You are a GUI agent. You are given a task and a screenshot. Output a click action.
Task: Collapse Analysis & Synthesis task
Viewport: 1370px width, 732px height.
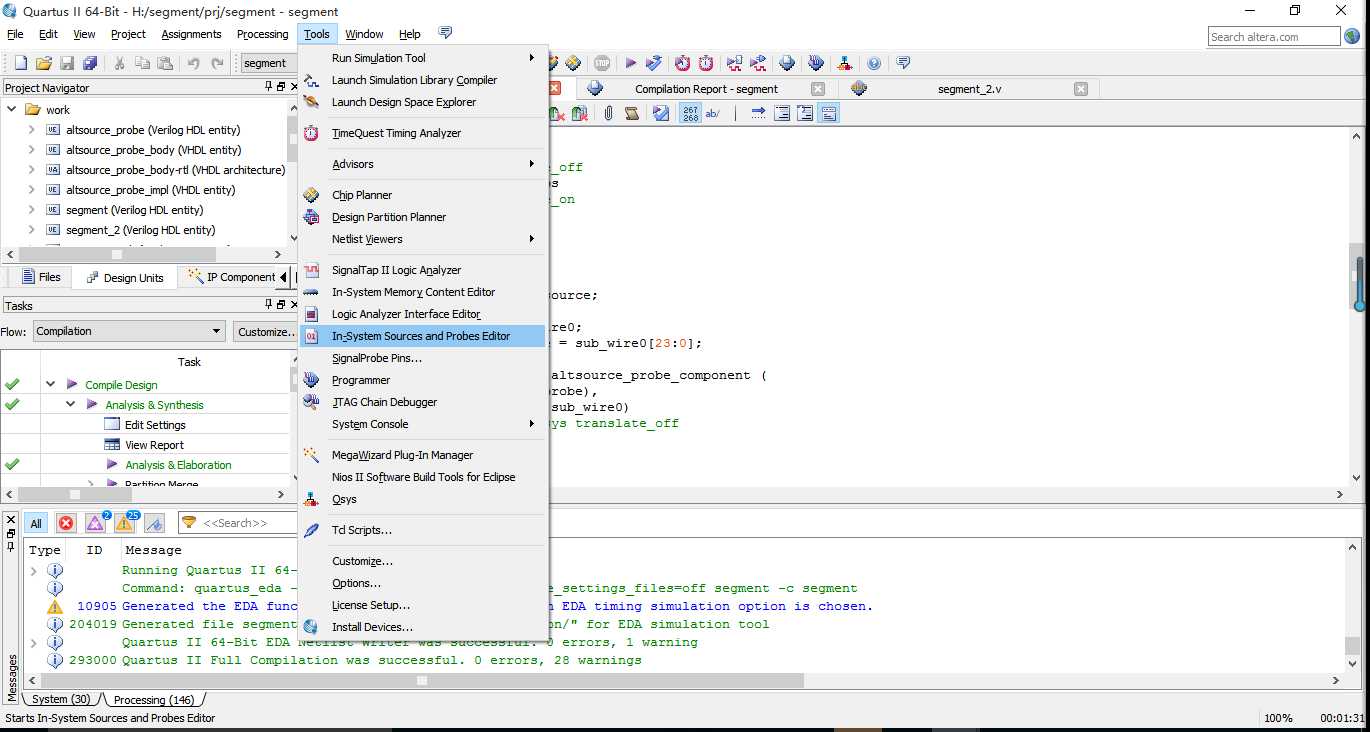(71, 405)
